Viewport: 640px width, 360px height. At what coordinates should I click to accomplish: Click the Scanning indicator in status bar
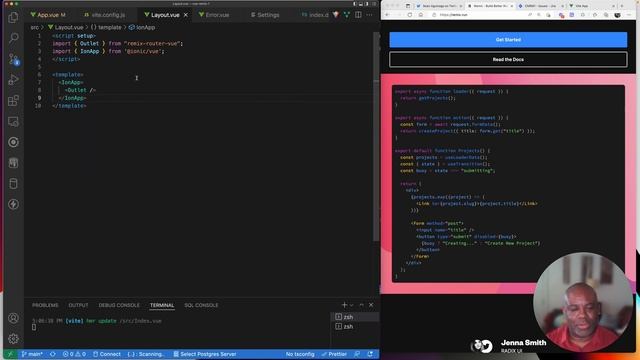(x=146, y=354)
